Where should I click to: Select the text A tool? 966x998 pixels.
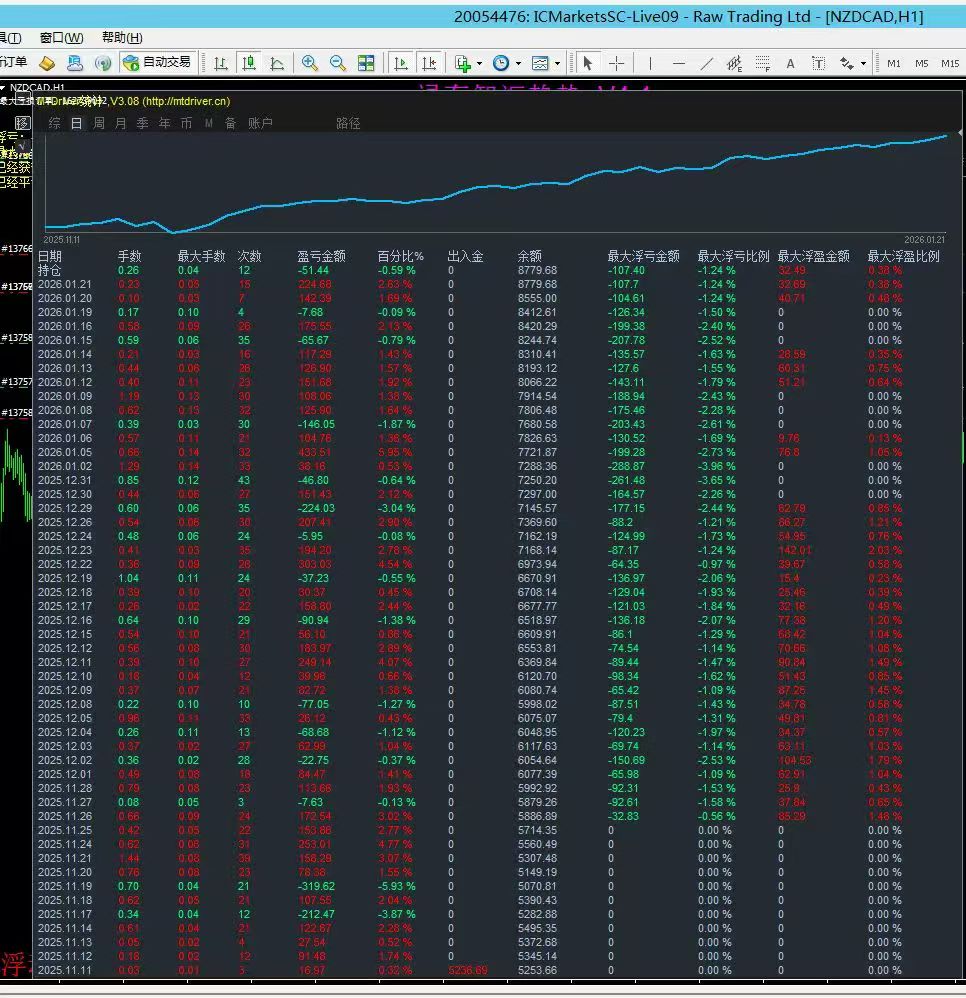[790, 64]
